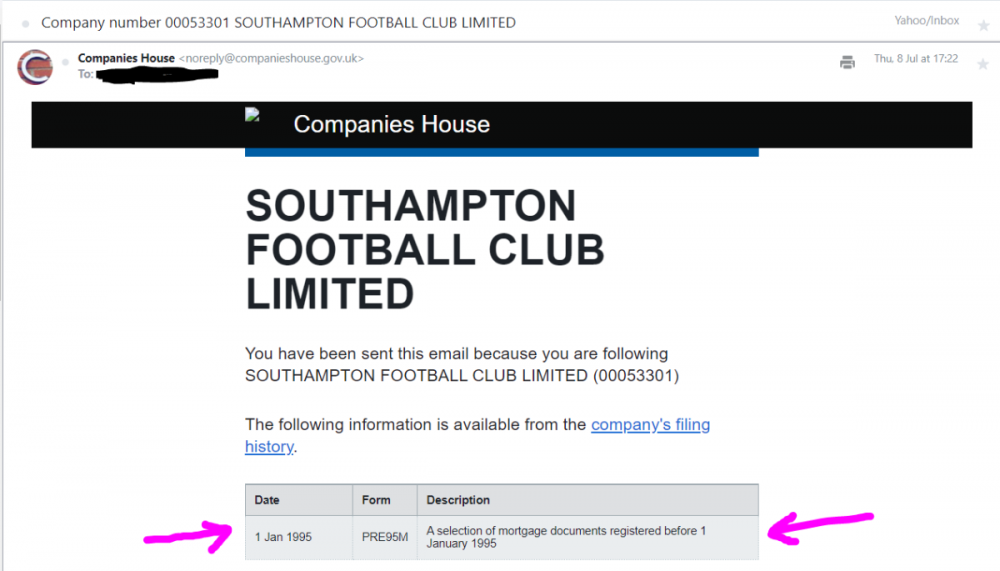Click the Form column header
The width and height of the screenshot is (1000, 571).
click(x=376, y=500)
